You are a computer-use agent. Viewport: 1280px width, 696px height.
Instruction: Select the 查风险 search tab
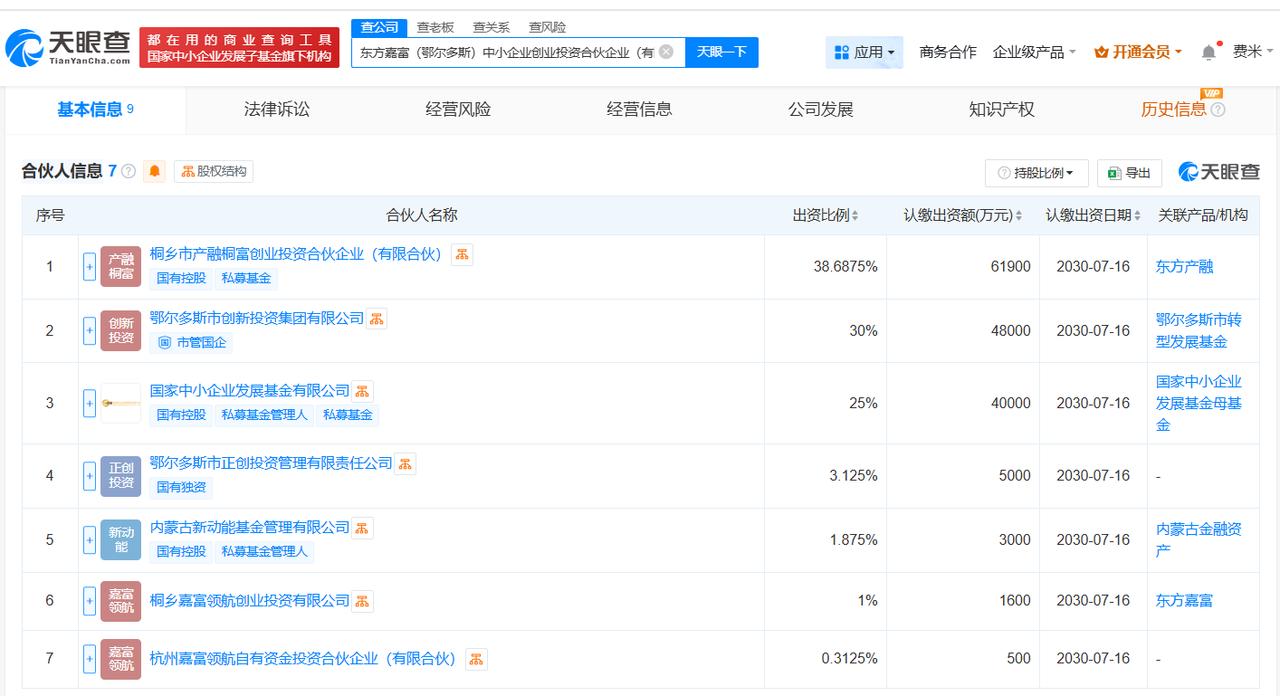(x=547, y=27)
